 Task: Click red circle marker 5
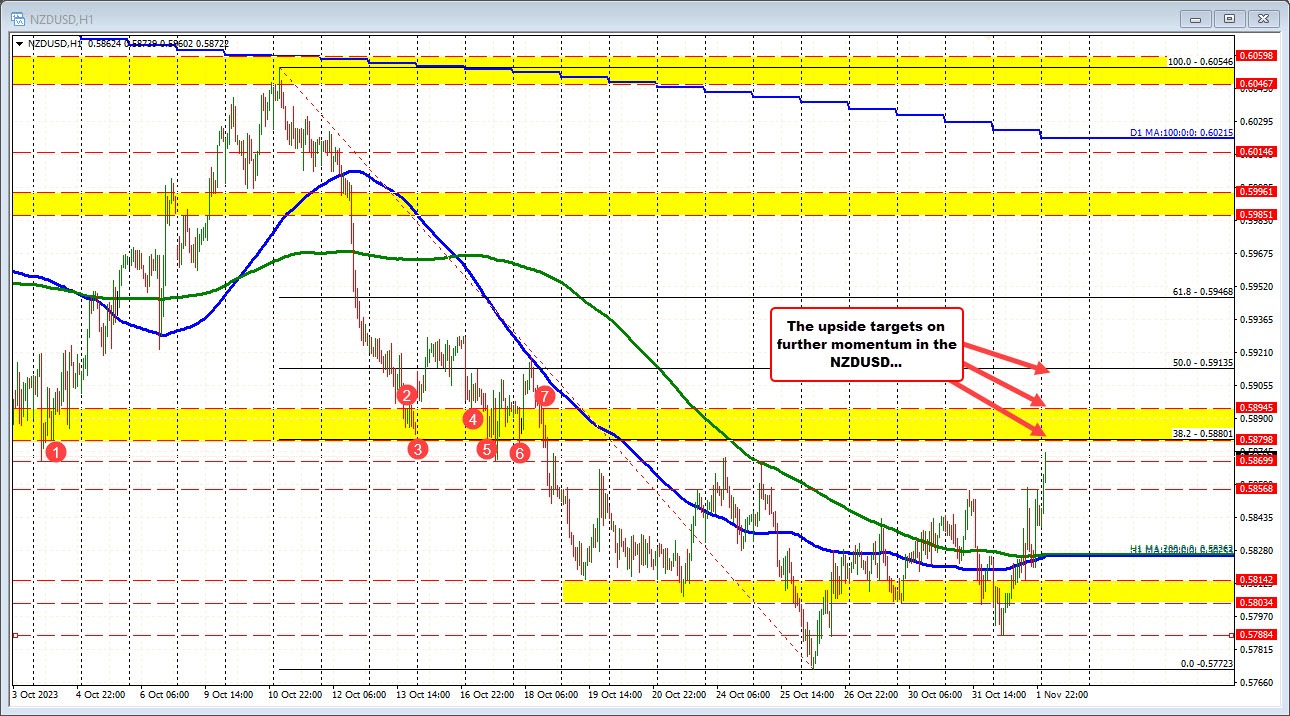pos(487,450)
